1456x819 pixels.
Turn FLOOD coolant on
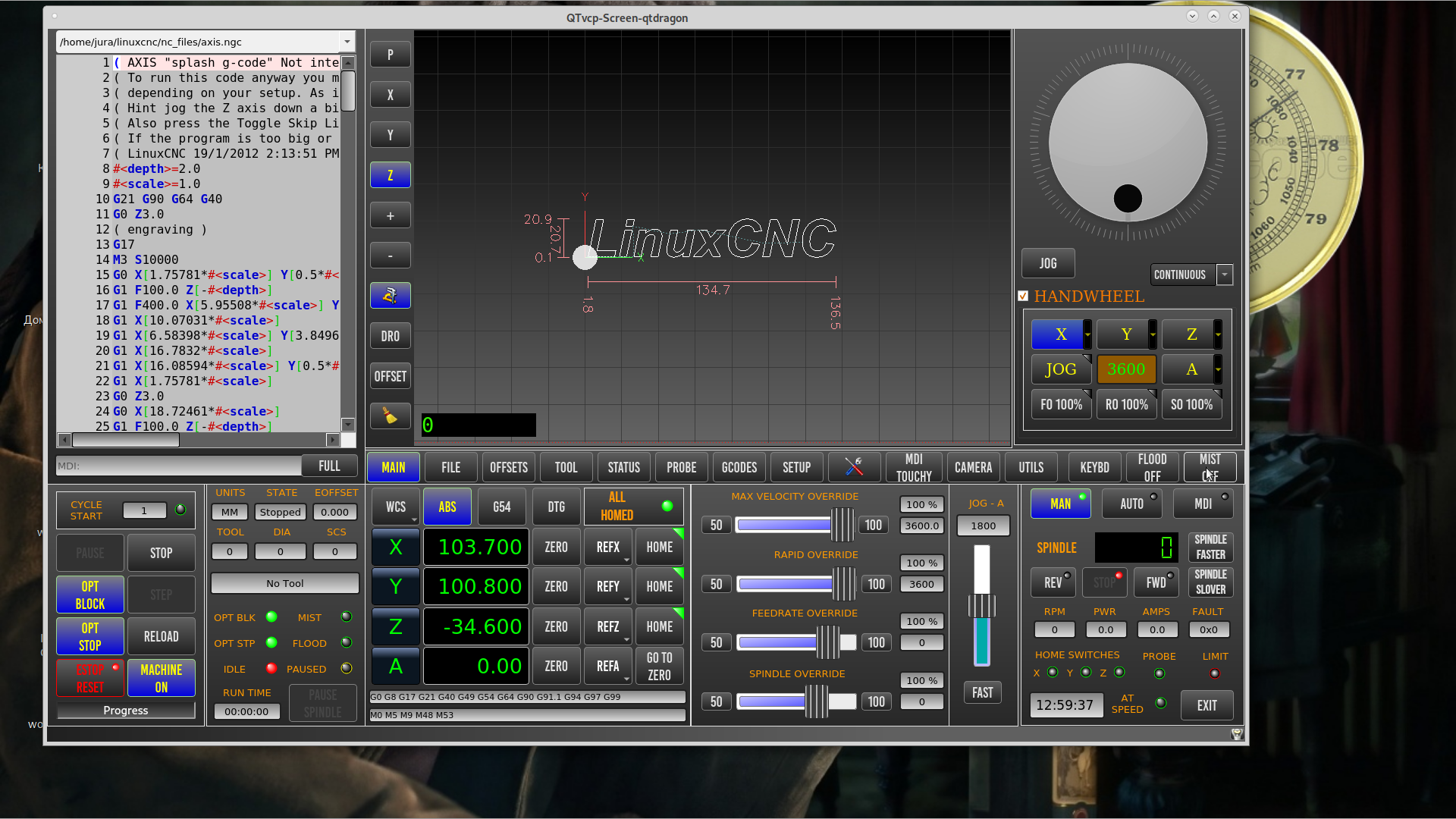[x=1152, y=467]
